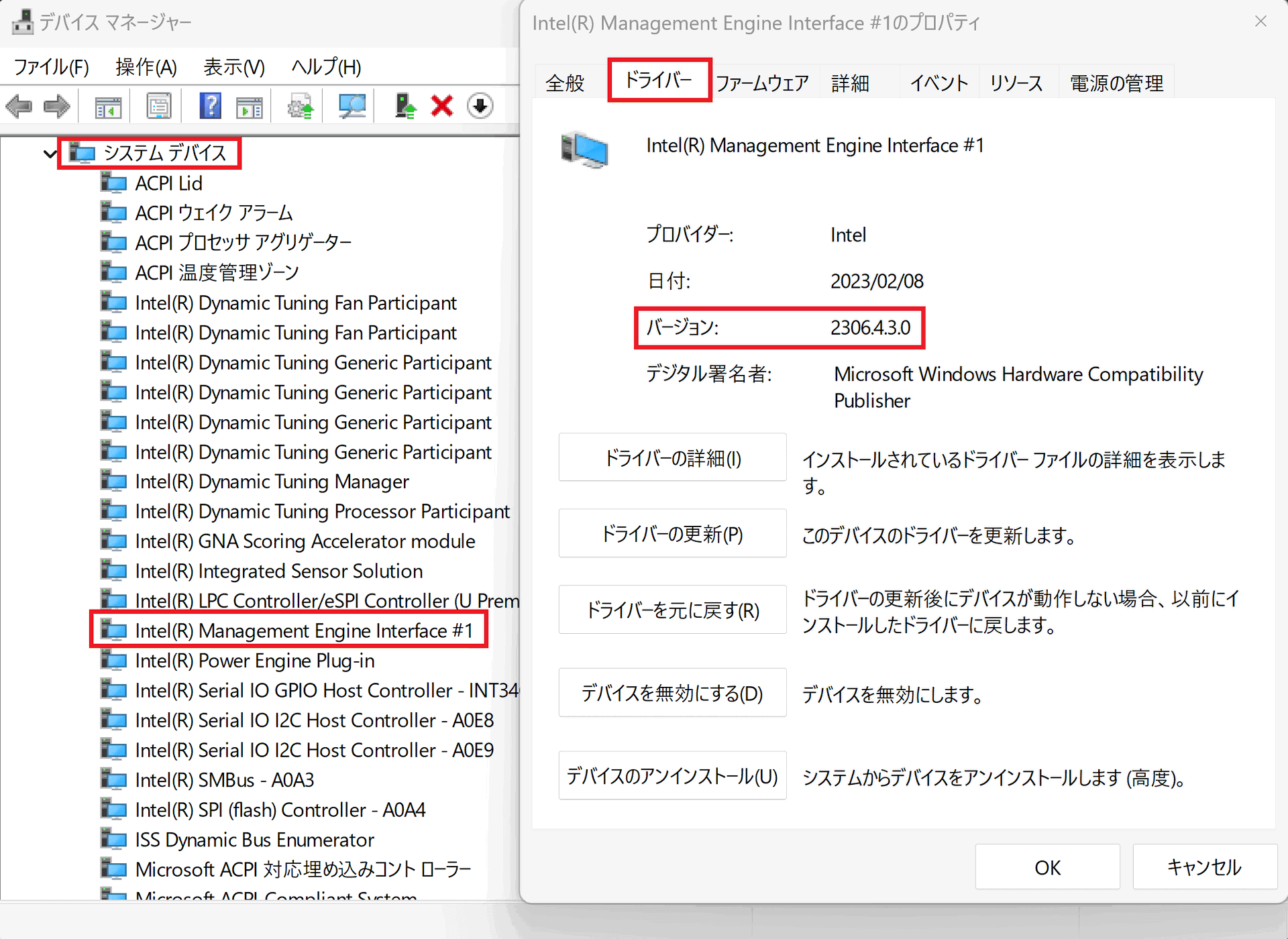This screenshot has width=1288, height=939.
Task: Switch to the イベント tab
Action: (x=939, y=83)
